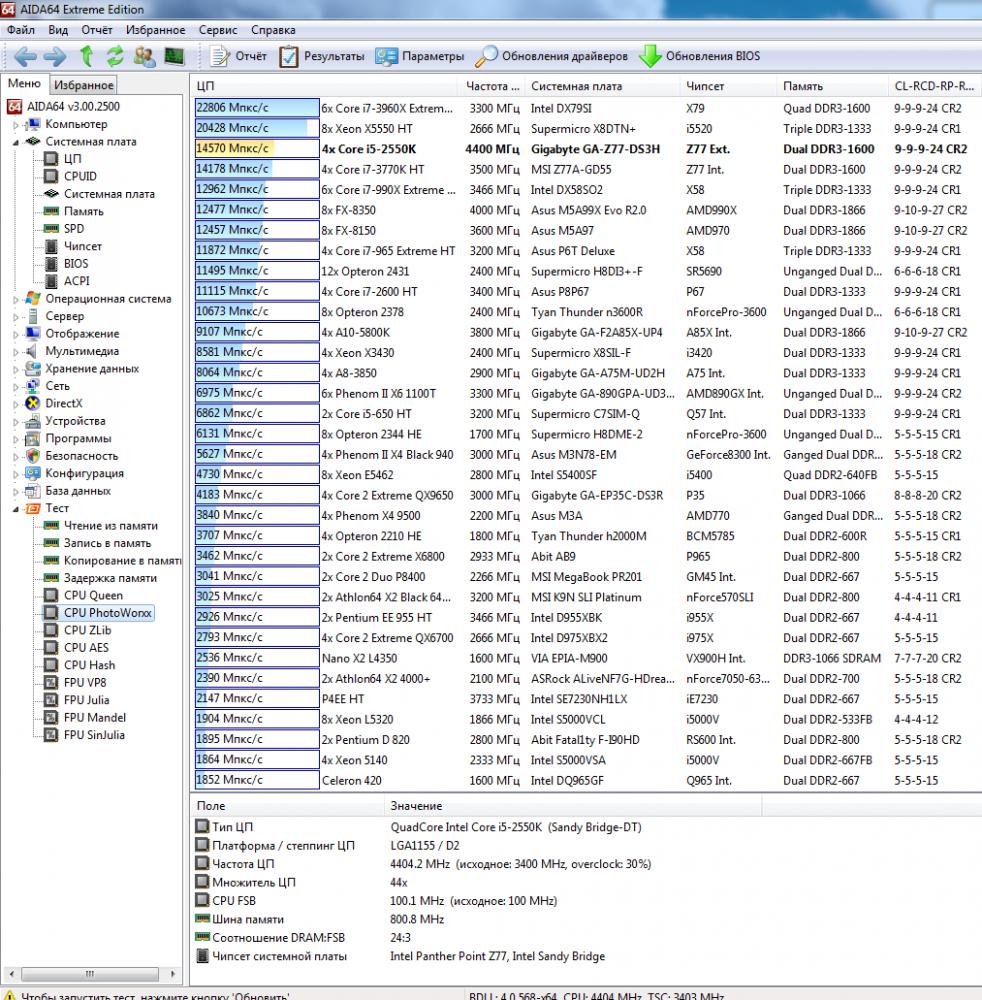982x1000 pixels.
Task: Sort by Системная плата column header
Action: point(601,86)
